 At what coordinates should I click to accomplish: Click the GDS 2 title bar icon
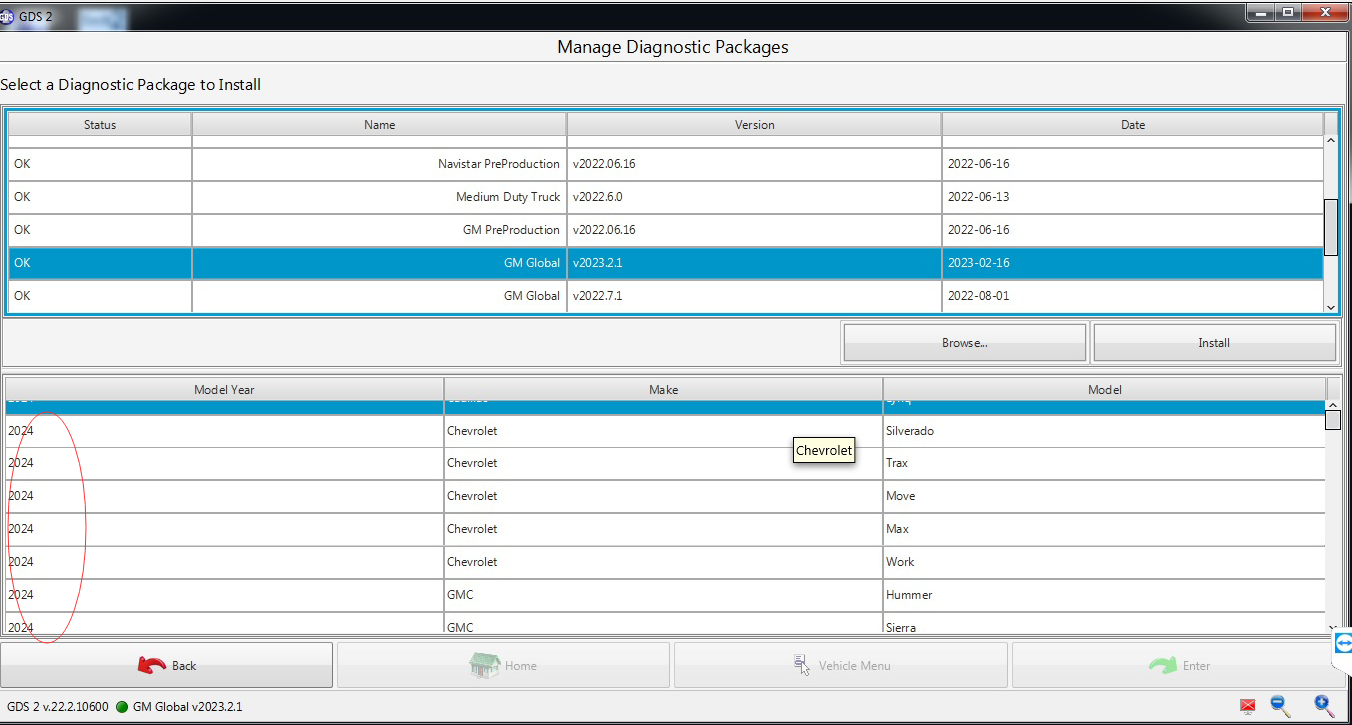pyautogui.click(x=6, y=17)
